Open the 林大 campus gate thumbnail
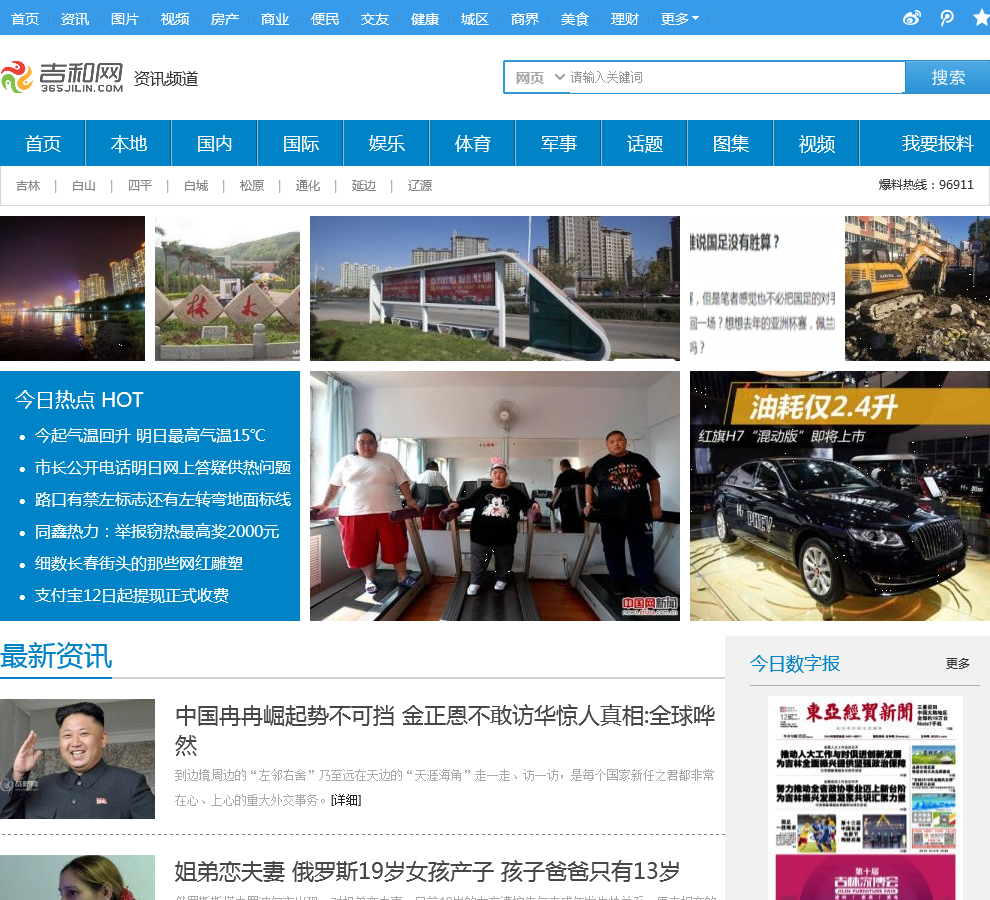The height and width of the screenshot is (900, 990). click(x=227, y=288)
